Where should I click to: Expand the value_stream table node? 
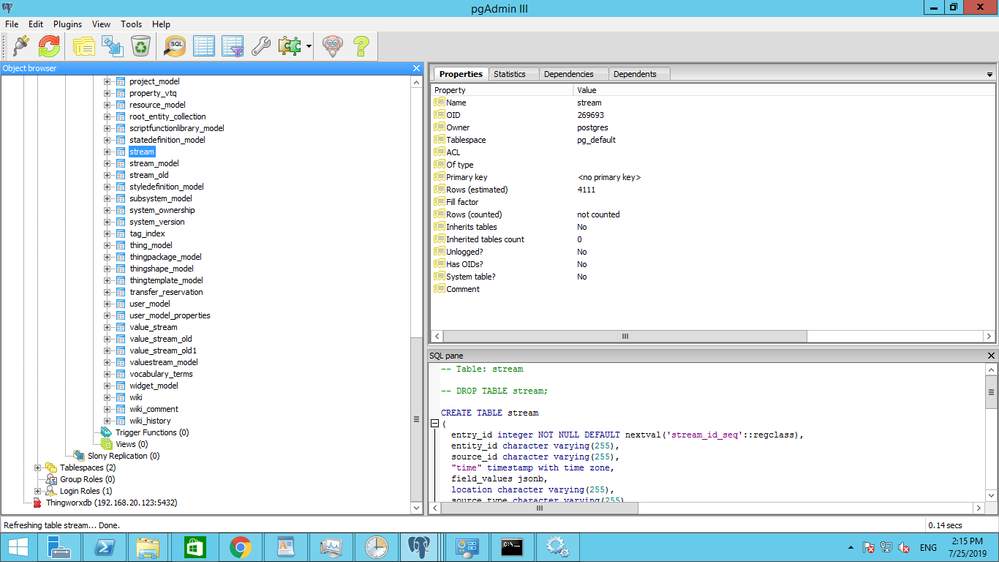click(x=107, y=327)
